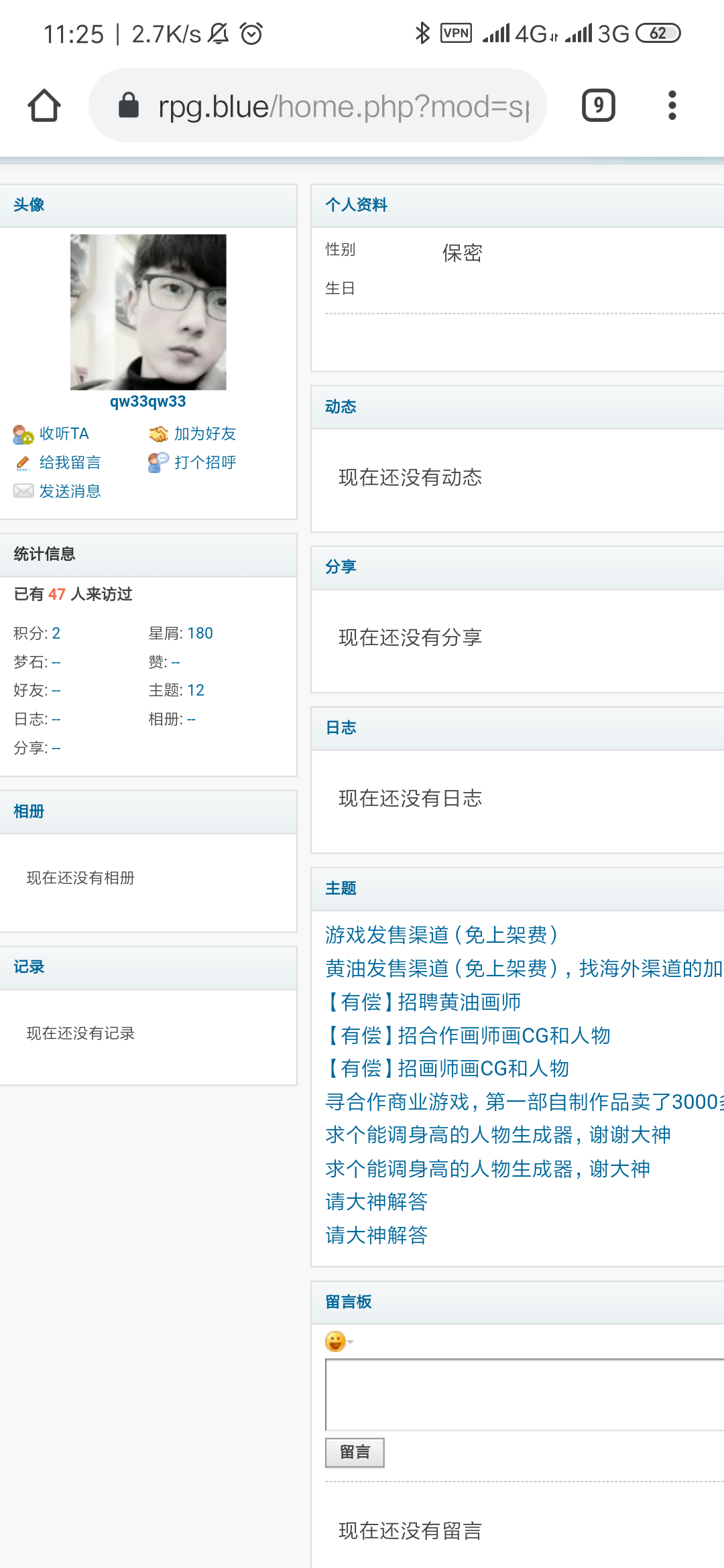Screen dimensions: 724x1568
Task: Click the 头像 section header
Action: coord(29,205)
